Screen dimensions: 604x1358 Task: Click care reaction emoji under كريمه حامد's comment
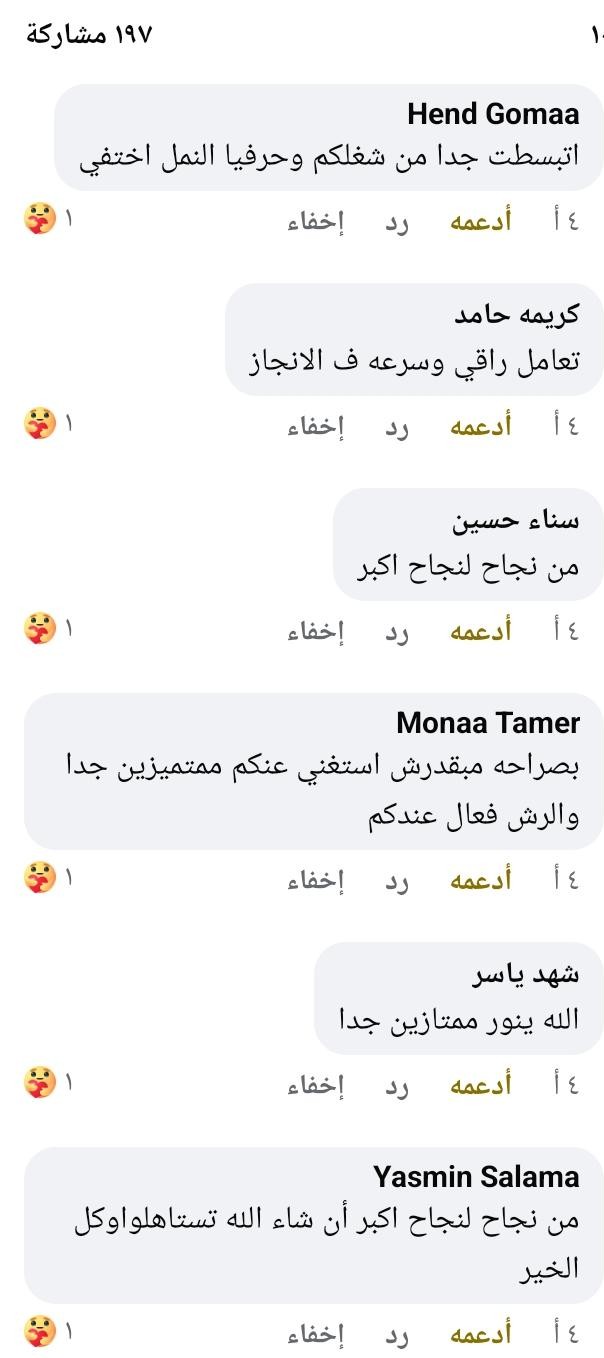pos(40,424)
